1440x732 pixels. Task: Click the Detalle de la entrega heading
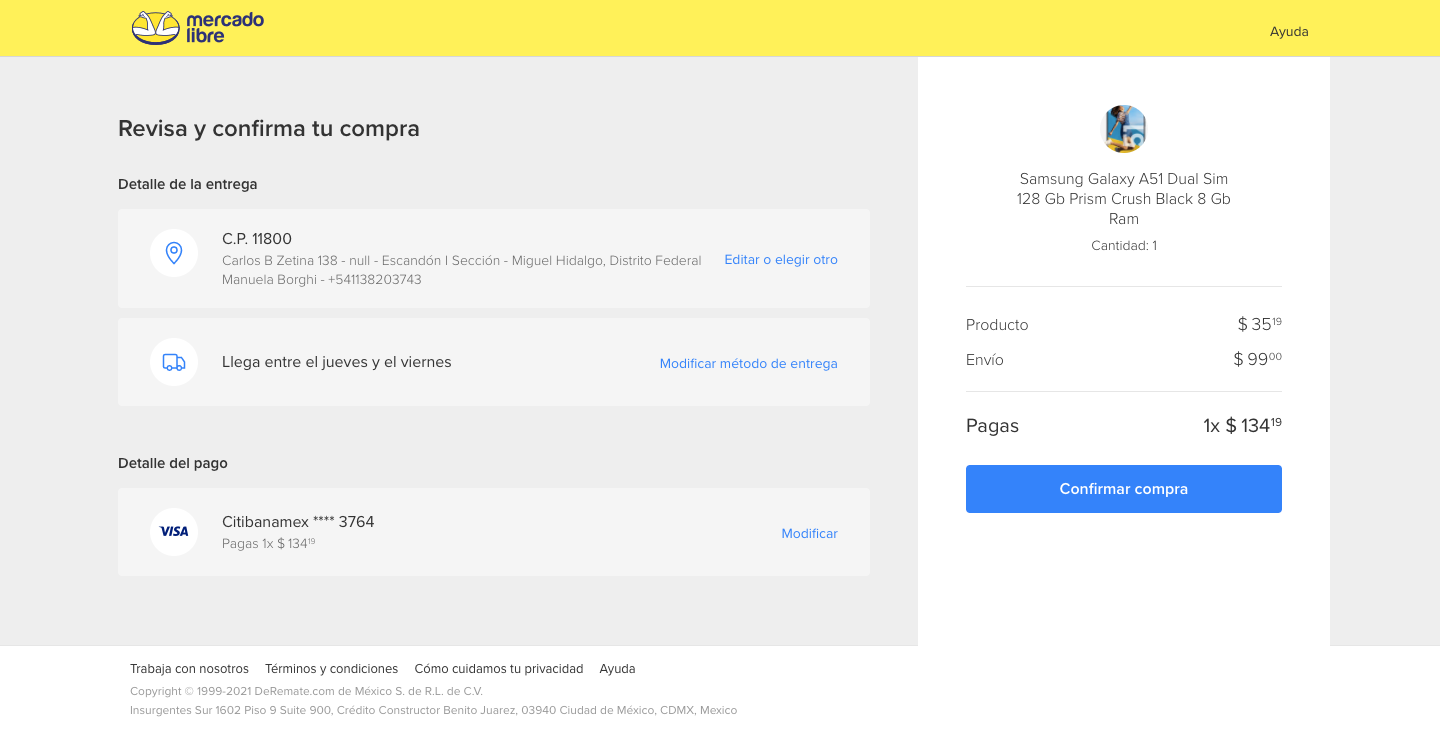click(x=188, y=184)
